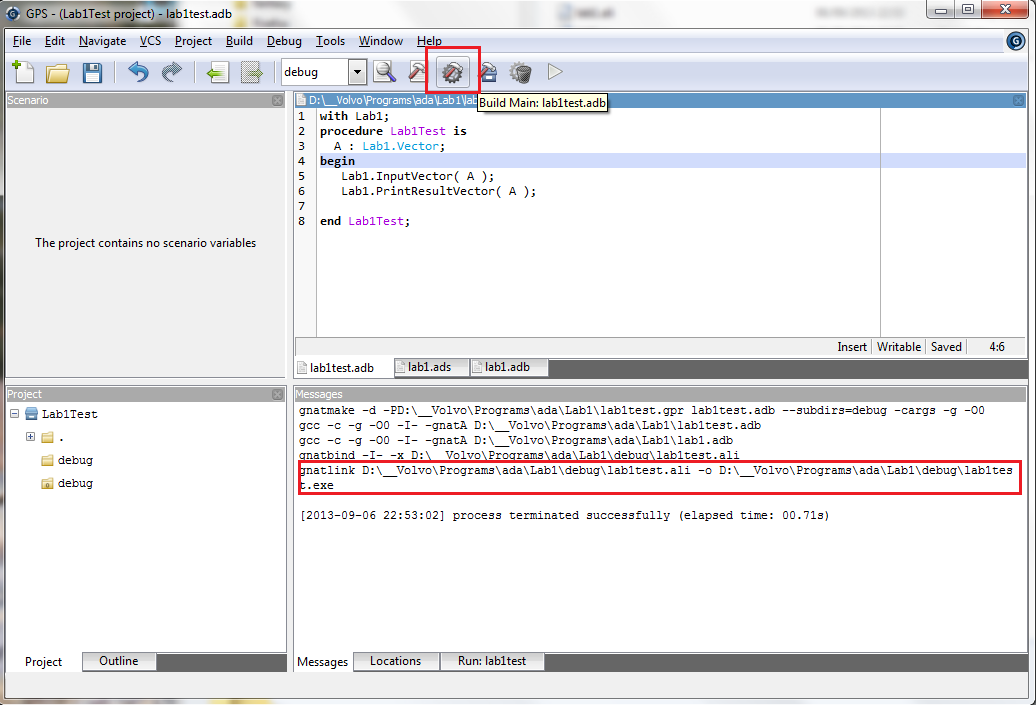Show the Run: lab1test tab
This screenshot has width=1036, height=705.
coord(491,661)
